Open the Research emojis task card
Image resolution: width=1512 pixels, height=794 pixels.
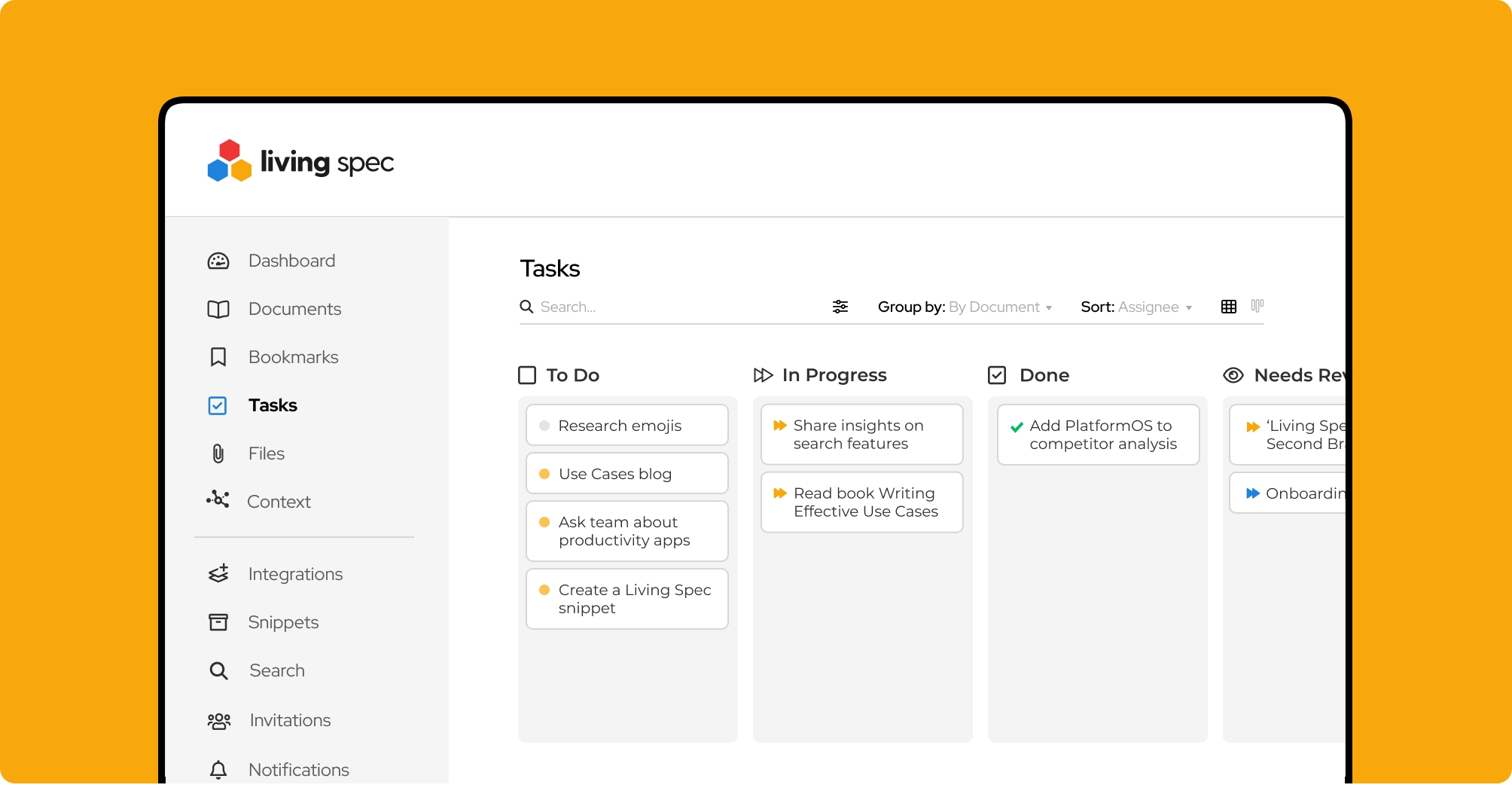coord(626,426)
